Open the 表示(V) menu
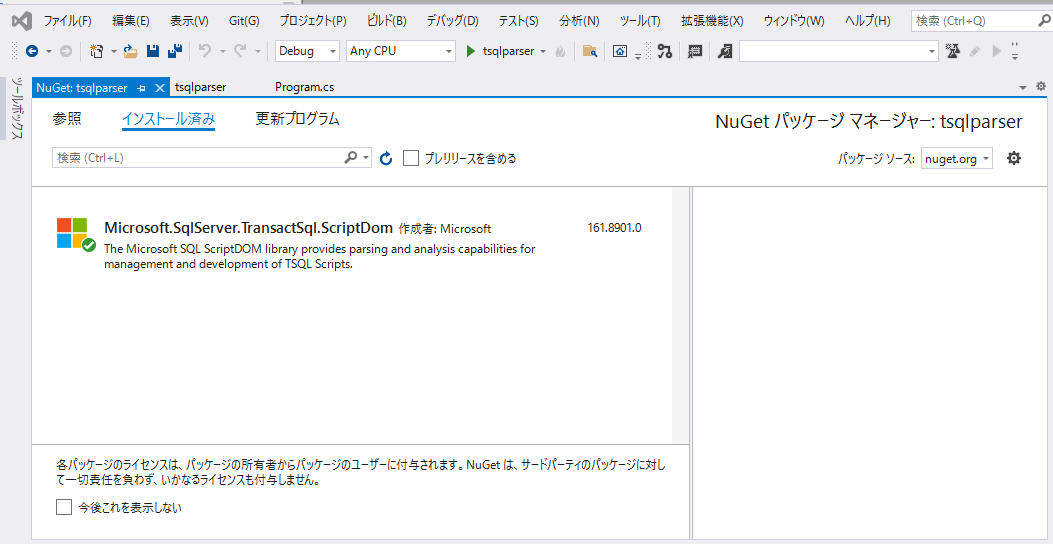This screenshot has height=544, width=1053. pos(189,21)
